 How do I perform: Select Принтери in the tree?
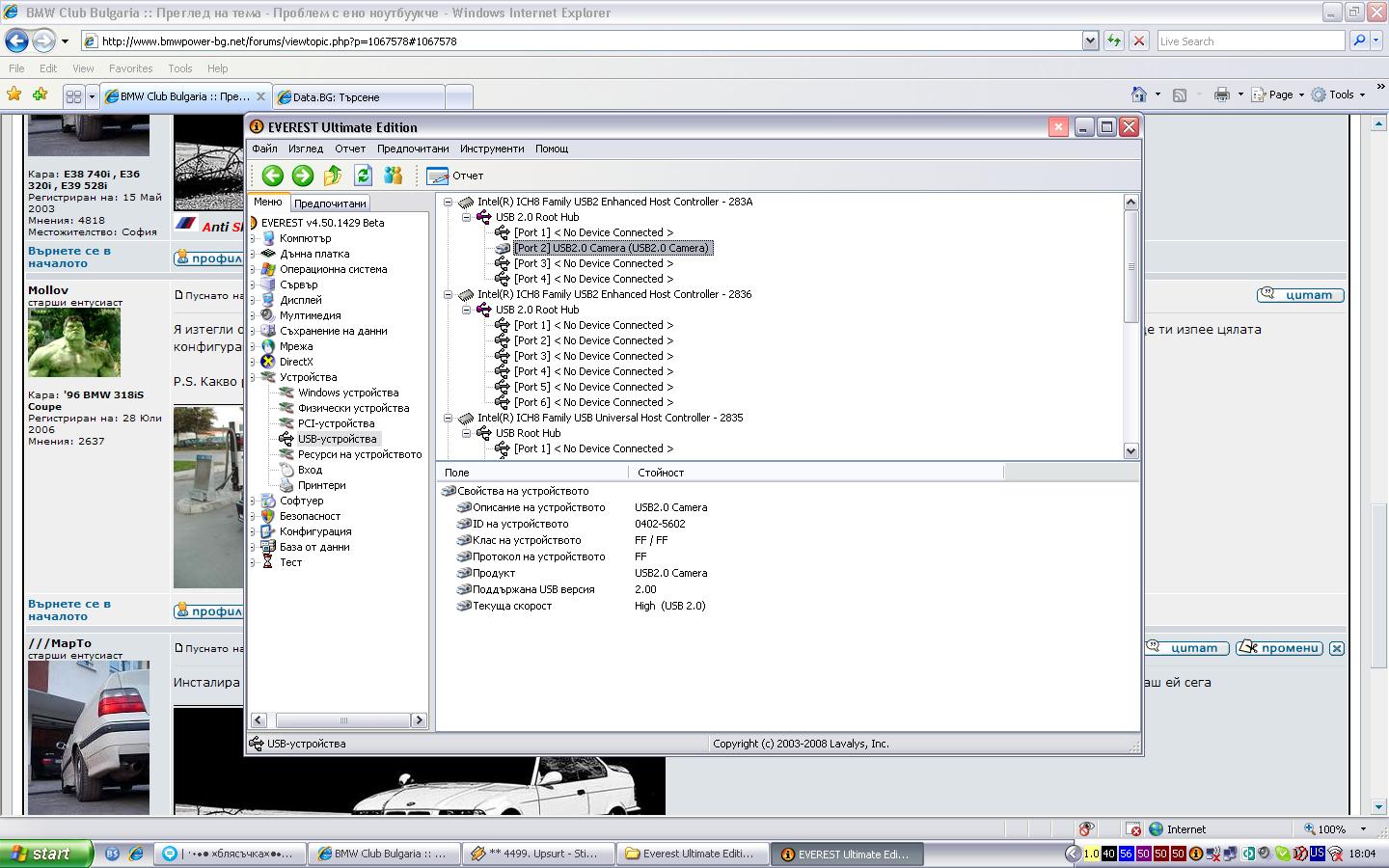(321, 485)
